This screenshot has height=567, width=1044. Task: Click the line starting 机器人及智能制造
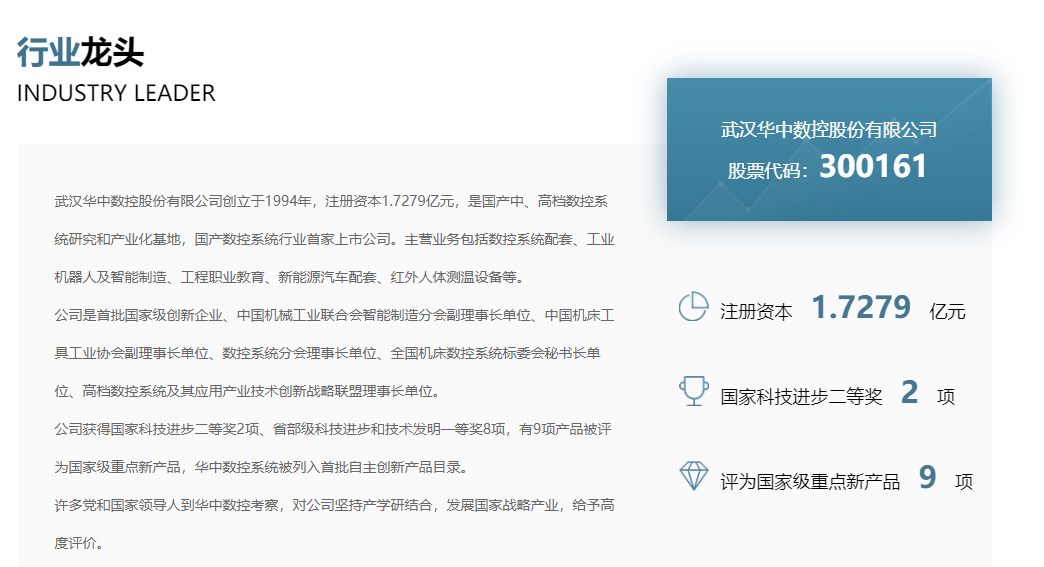pyautogui.click(x=292, y=277)
